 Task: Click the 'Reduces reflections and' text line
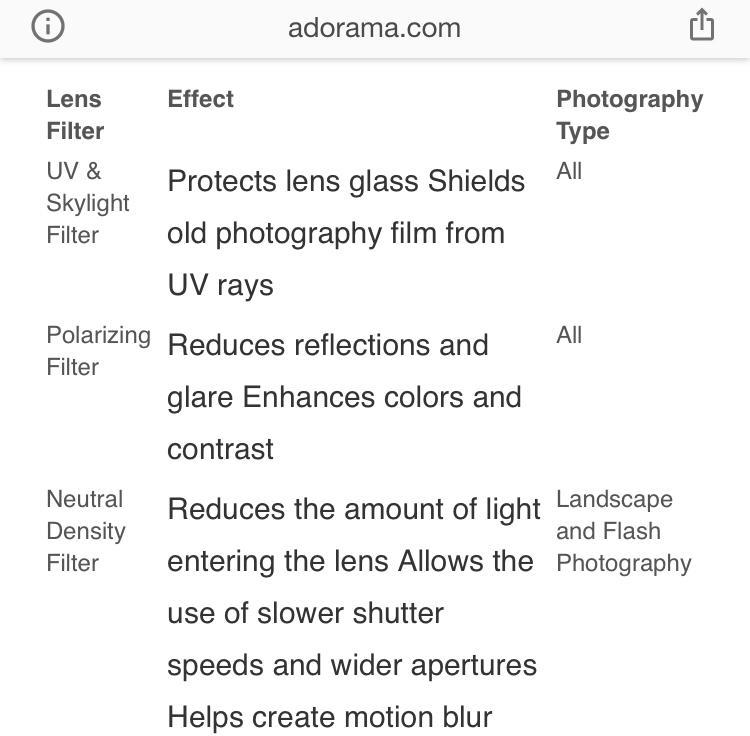point(328,345)
